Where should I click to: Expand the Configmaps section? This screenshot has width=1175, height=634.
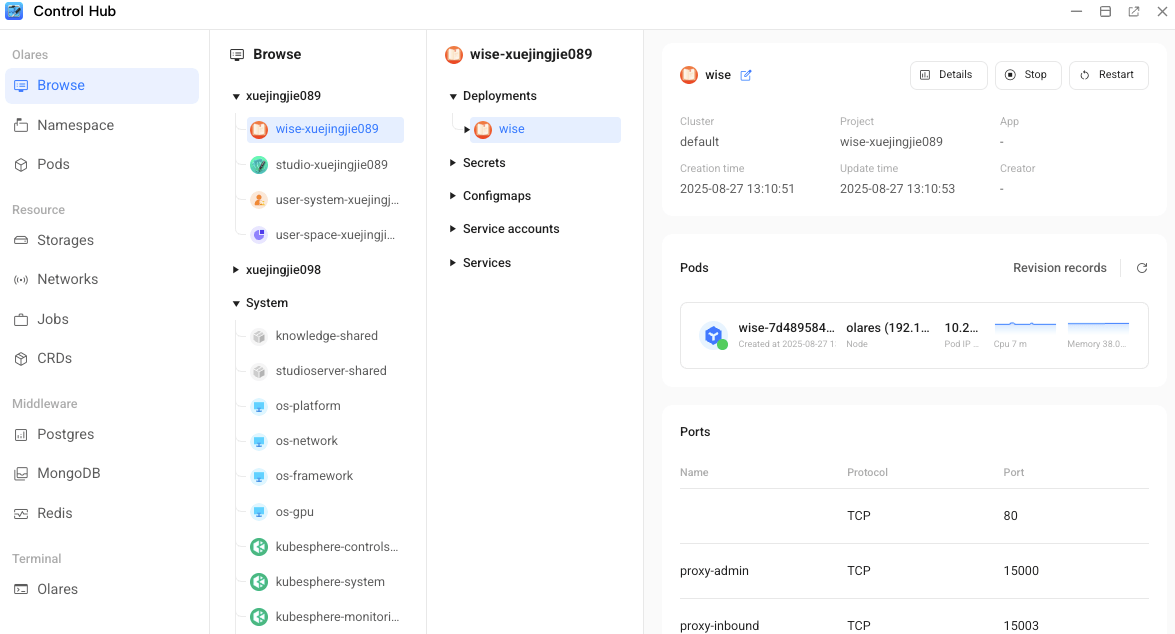click(x=453, y=196)
